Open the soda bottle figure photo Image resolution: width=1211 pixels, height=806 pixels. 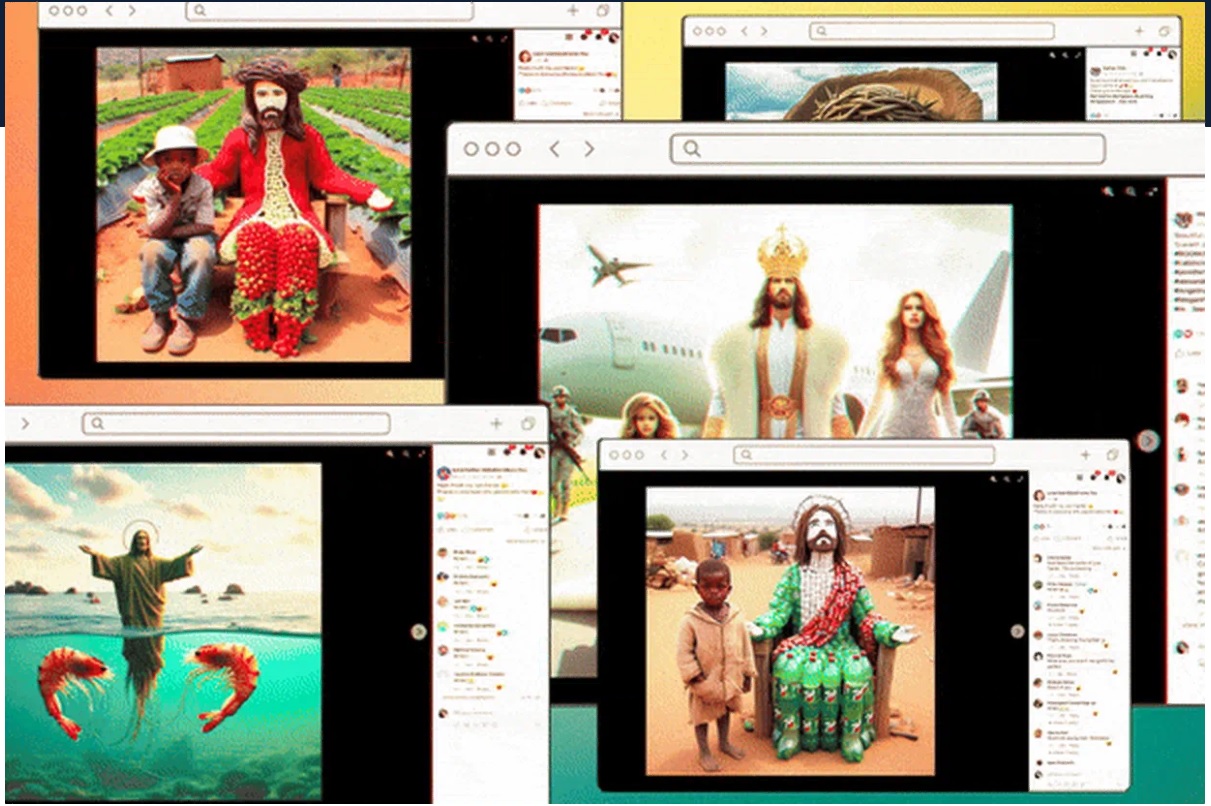789,631
